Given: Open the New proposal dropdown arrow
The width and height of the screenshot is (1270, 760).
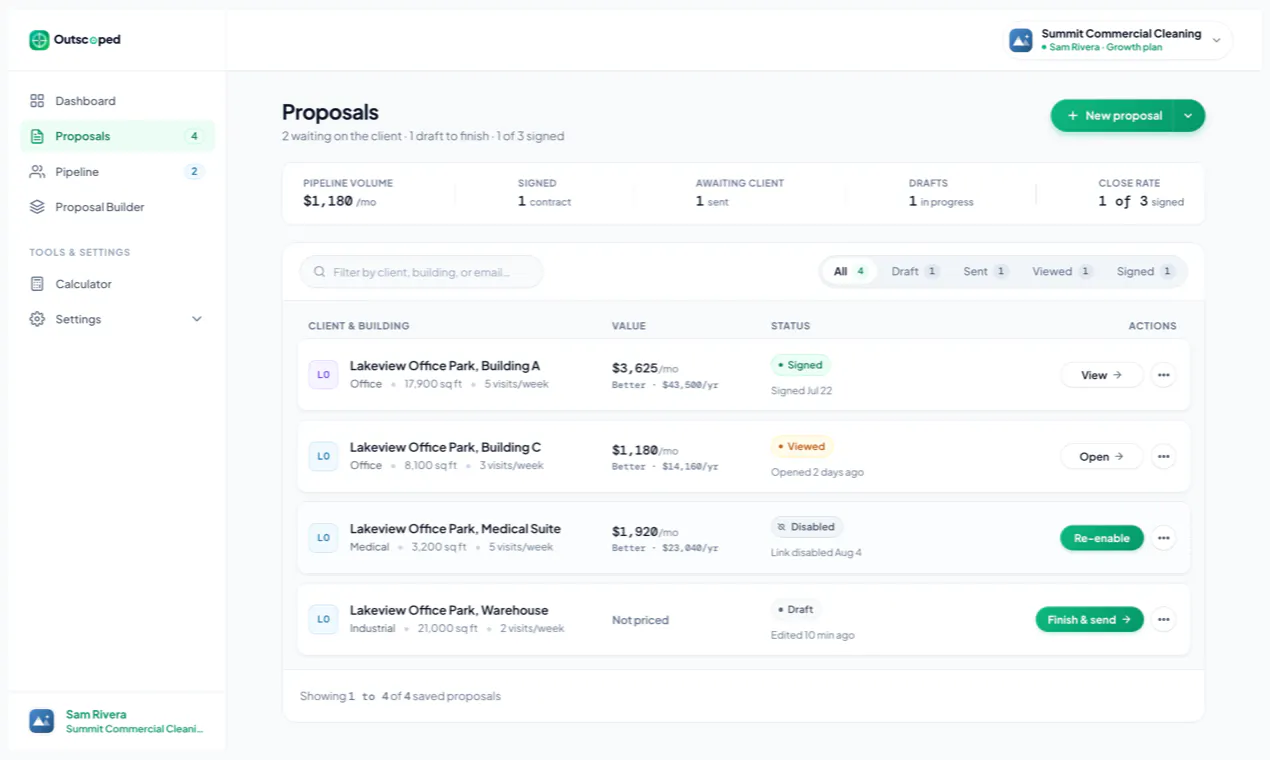Looking at the screenshot, I should 1188,116.
